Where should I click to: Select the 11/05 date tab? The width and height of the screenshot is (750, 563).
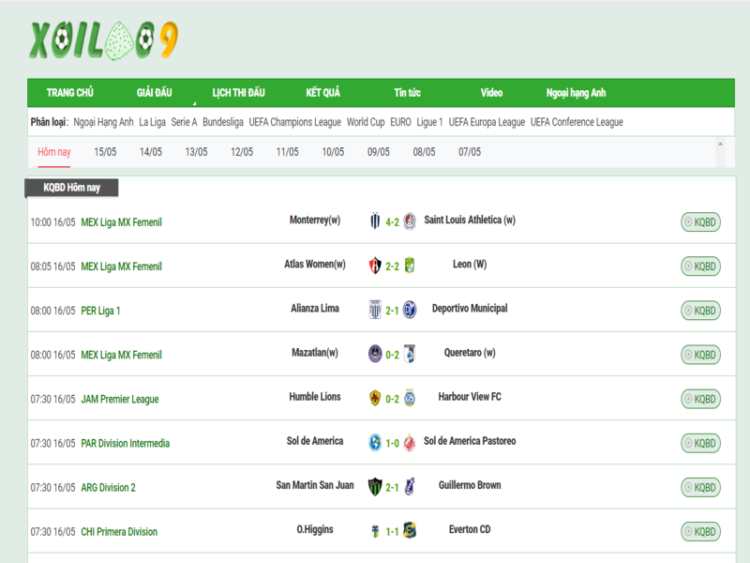pos(287,152)
